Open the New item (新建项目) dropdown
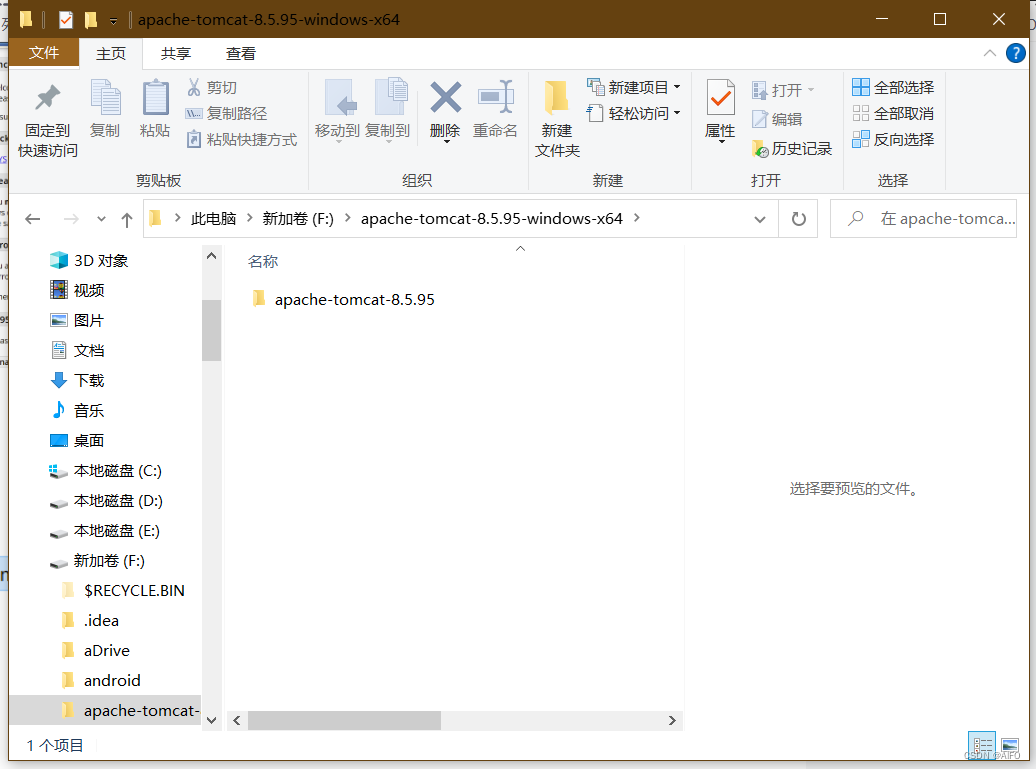Viewport: 1036px width, 769px height. point(634,87)
